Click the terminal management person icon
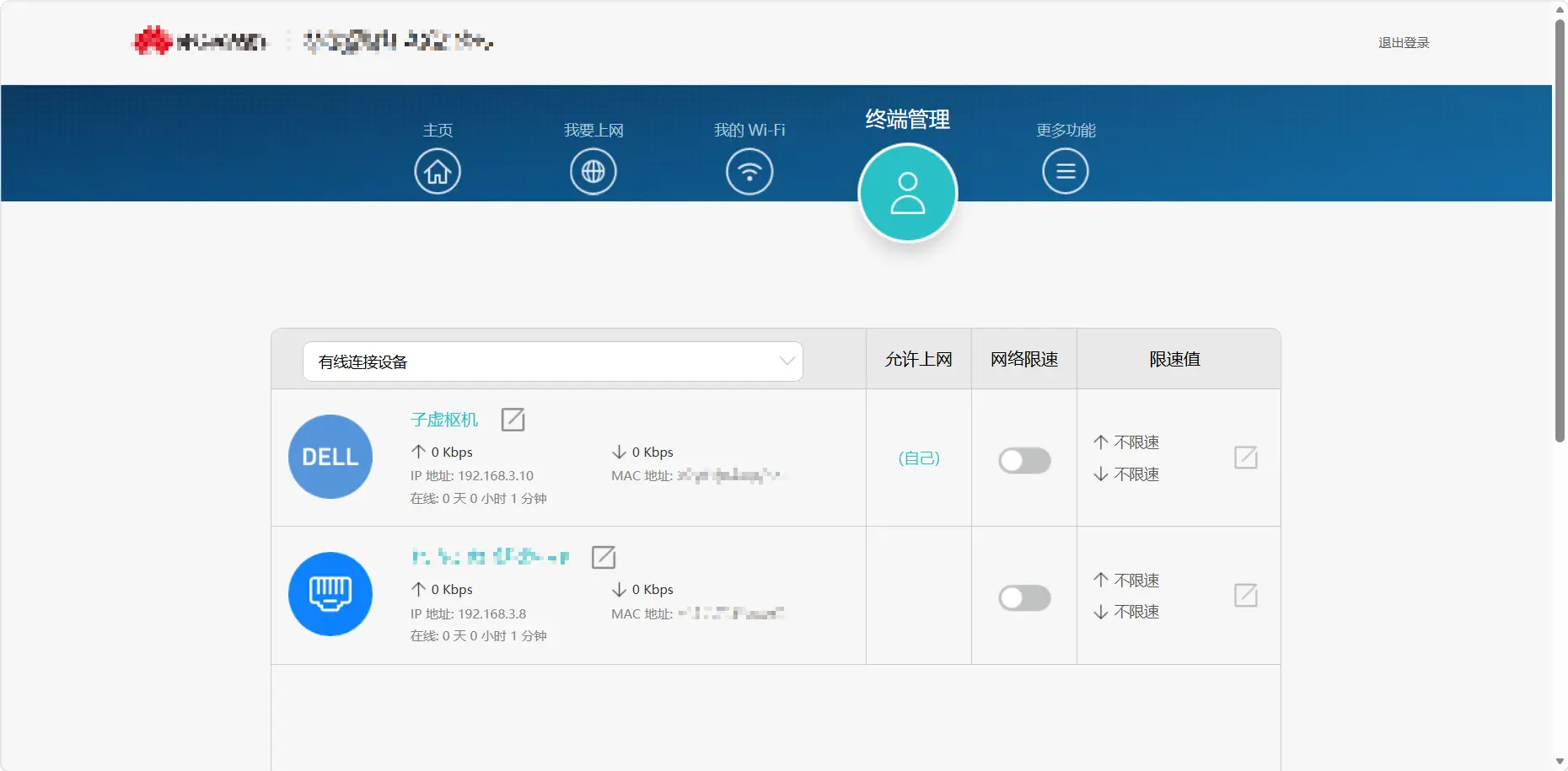This screenshot has width=1568, height=771. pyautogui.click(x=907, y=193)
